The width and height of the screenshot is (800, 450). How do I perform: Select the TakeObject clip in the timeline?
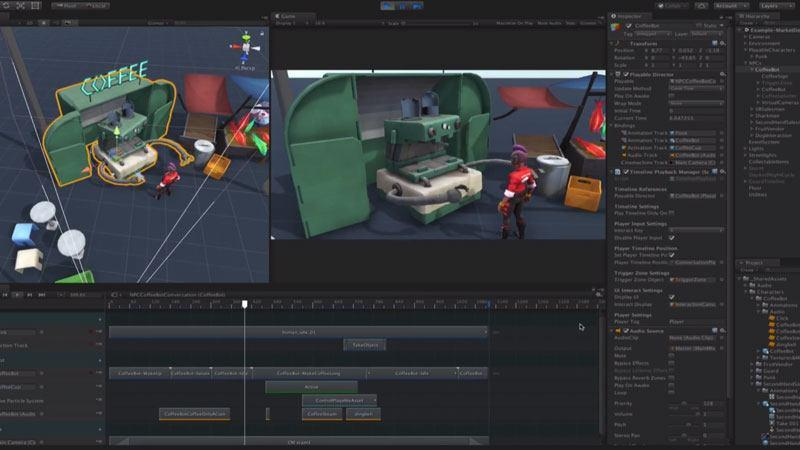coord(364,345)
